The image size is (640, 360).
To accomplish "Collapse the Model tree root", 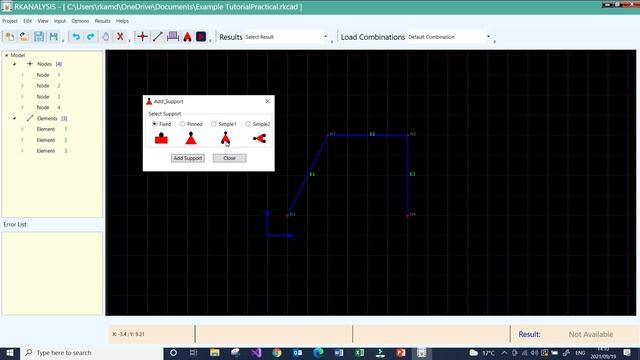I will 7,55.
